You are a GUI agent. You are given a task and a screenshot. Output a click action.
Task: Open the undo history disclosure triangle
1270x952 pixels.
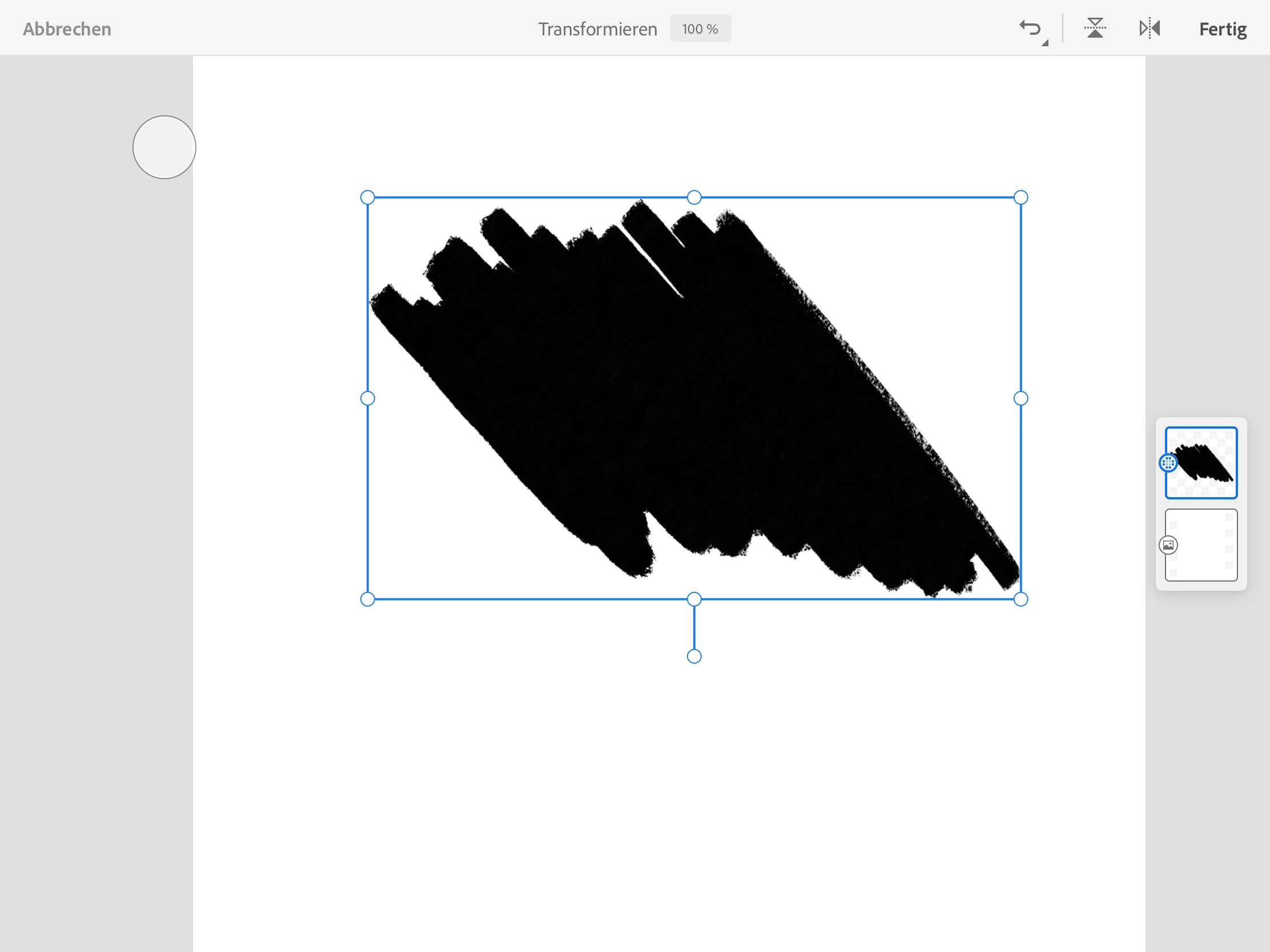[x=1045, y=43]
